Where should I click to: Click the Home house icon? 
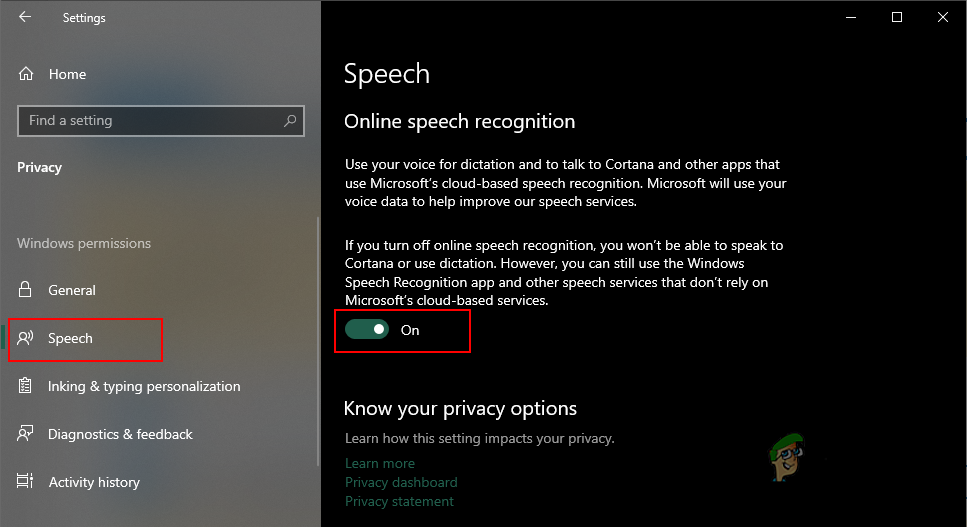pos(26,74)
